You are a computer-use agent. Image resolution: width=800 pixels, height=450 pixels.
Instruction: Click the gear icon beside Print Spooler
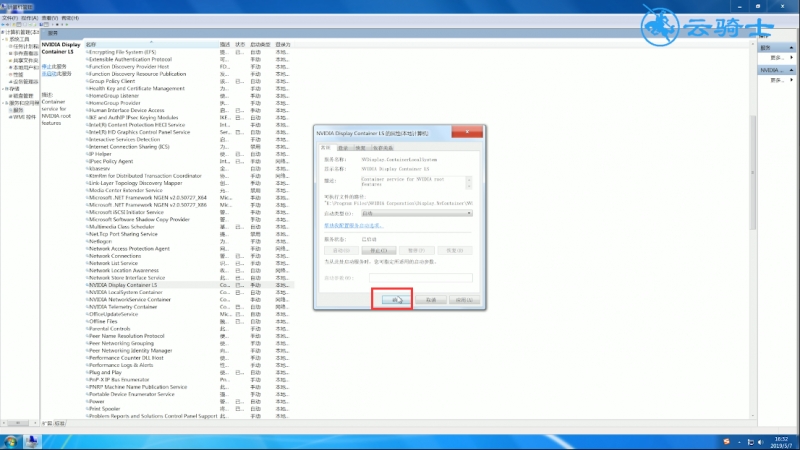(x=87, y=409)
